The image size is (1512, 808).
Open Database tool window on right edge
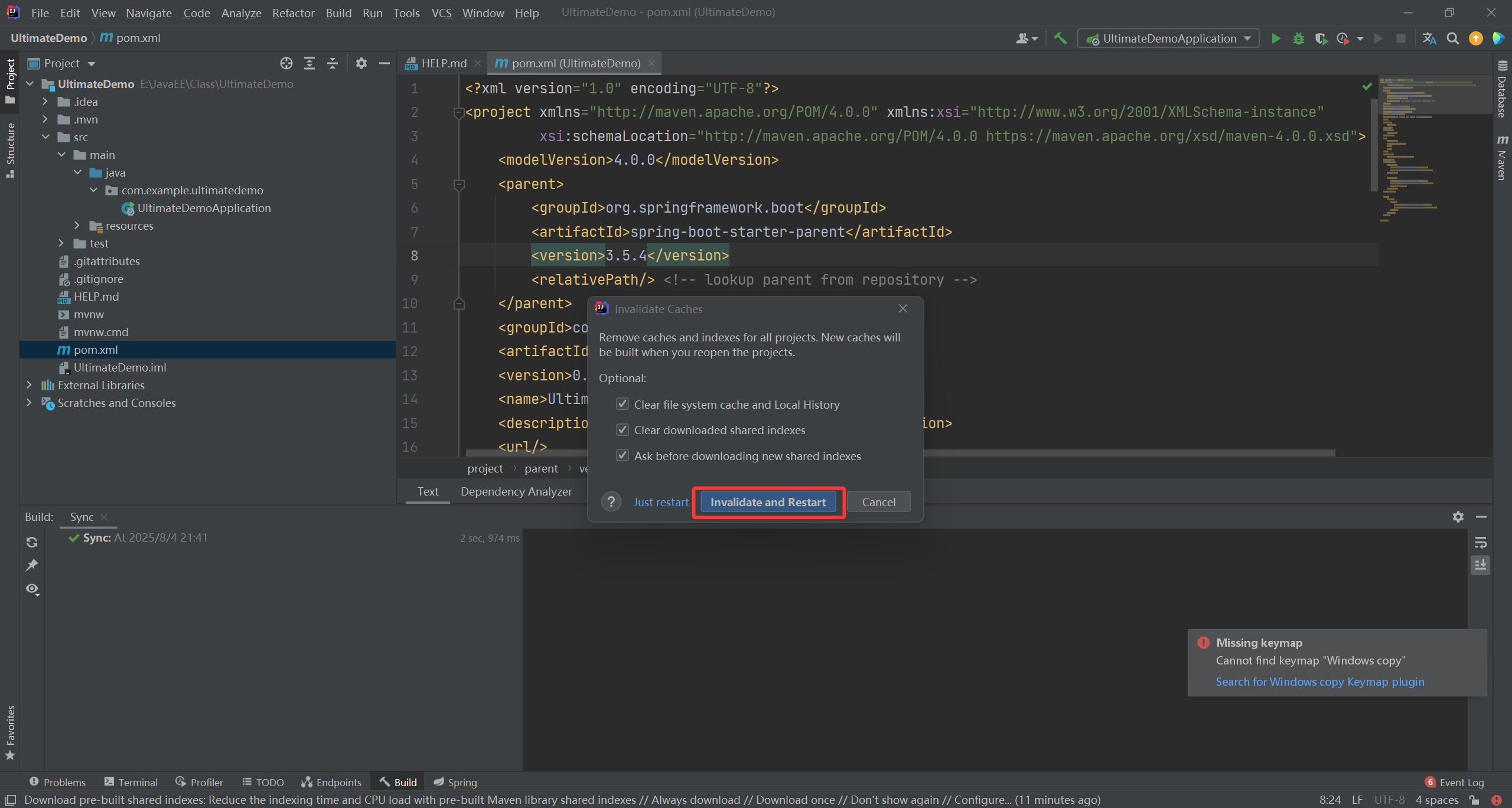[x=1502, y=90]
